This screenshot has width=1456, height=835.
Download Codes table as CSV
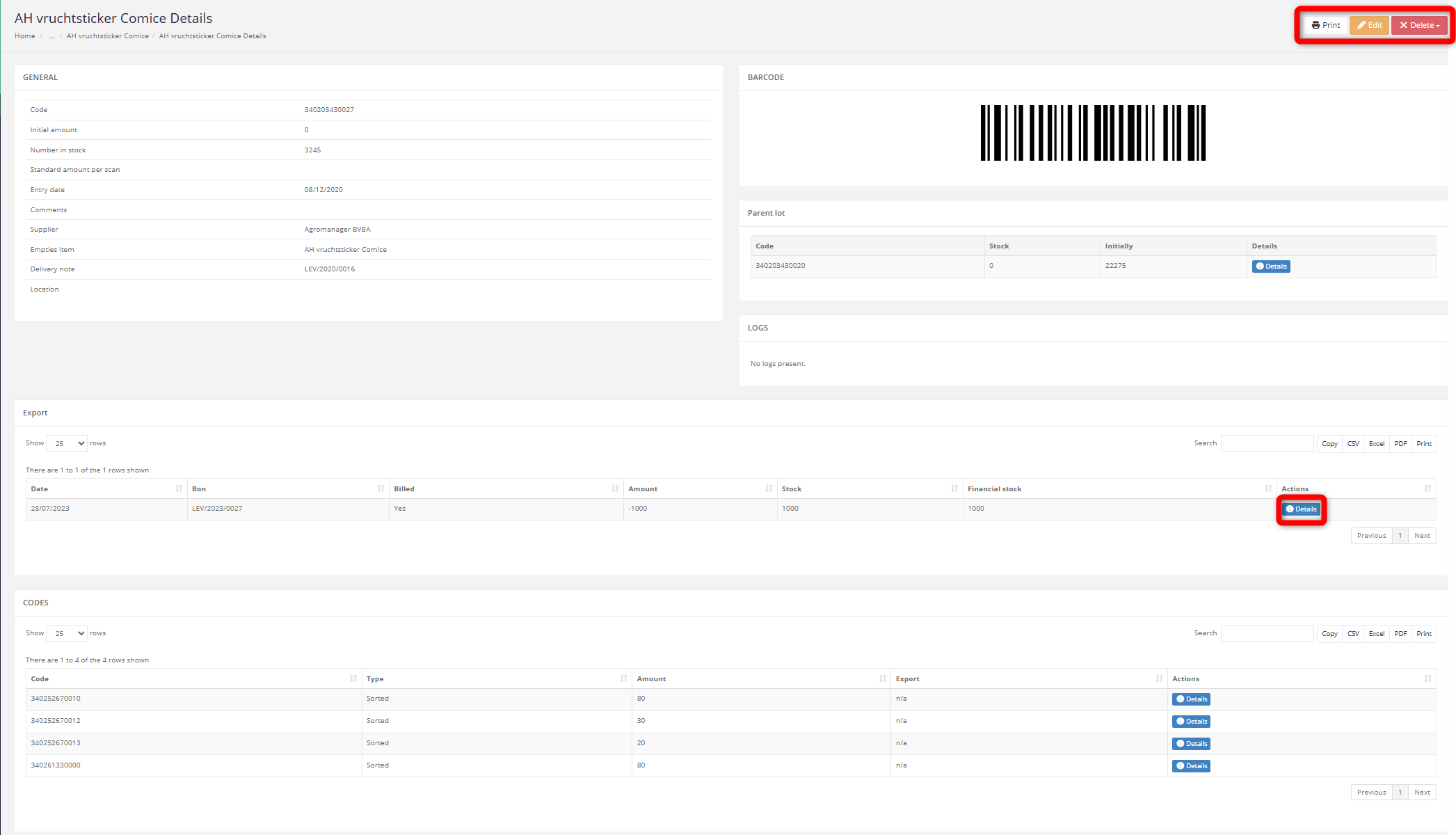[x=1353, y=634]
